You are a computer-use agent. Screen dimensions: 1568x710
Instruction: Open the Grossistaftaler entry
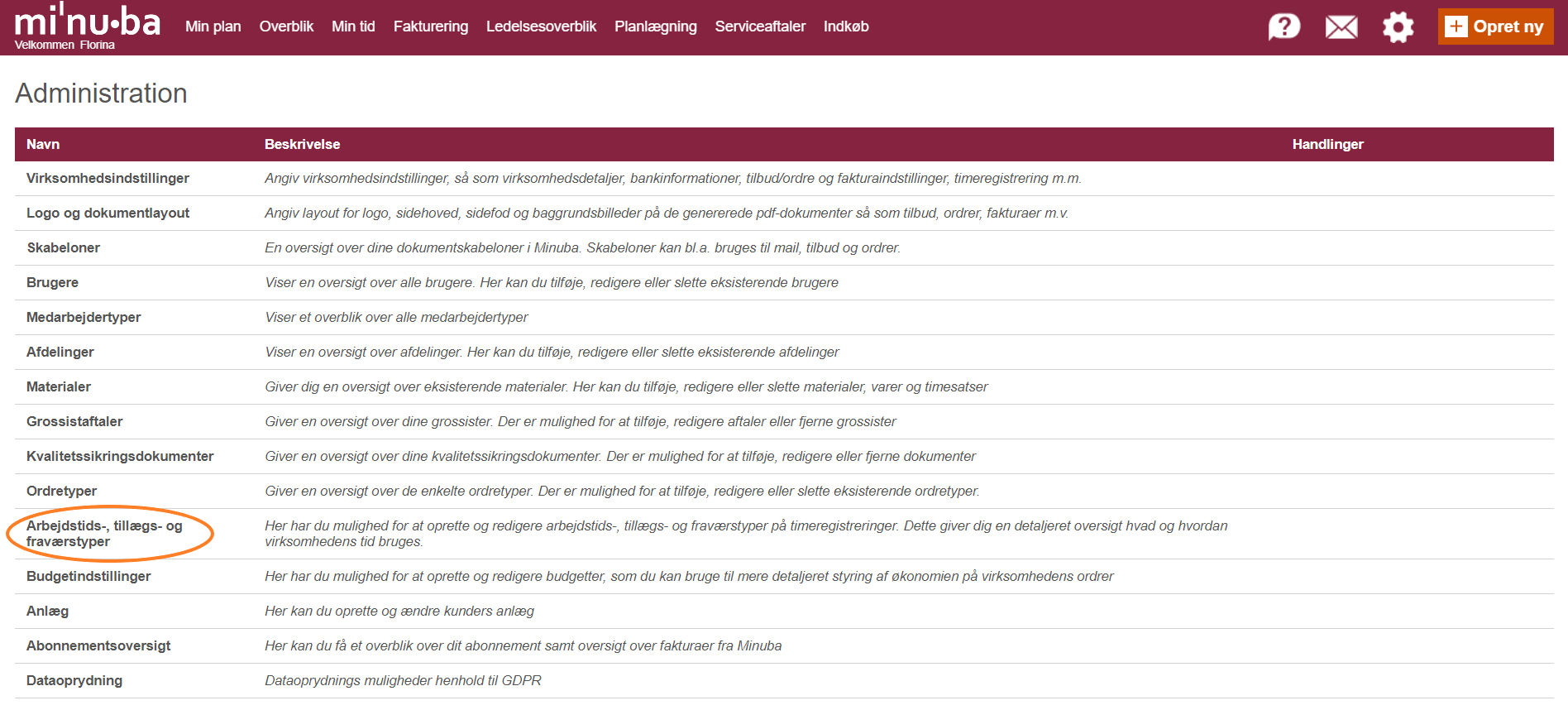[74, 421]
